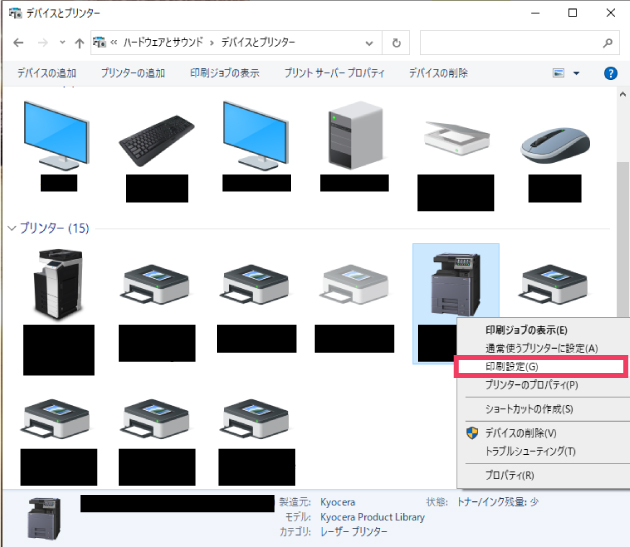Maximize the デバイスとプリンター window
This screenshot has height=547, width=630.
coord(573,13)
